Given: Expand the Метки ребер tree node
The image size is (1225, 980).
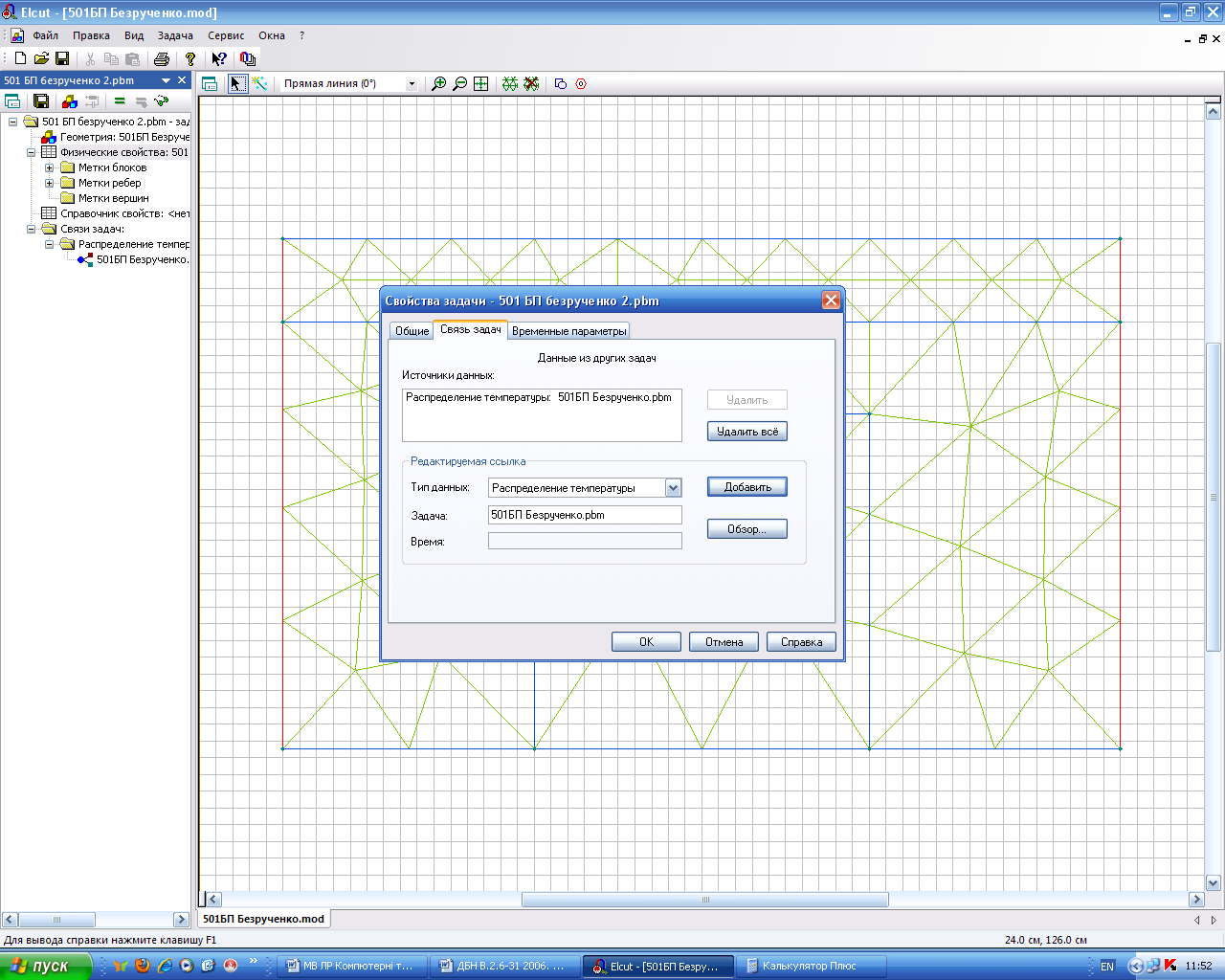Looking at the screenshot, I should tap(50, 183).
